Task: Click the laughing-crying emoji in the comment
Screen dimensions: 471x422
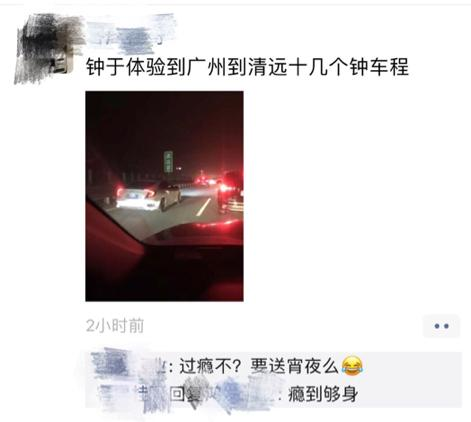Action: 352,366
